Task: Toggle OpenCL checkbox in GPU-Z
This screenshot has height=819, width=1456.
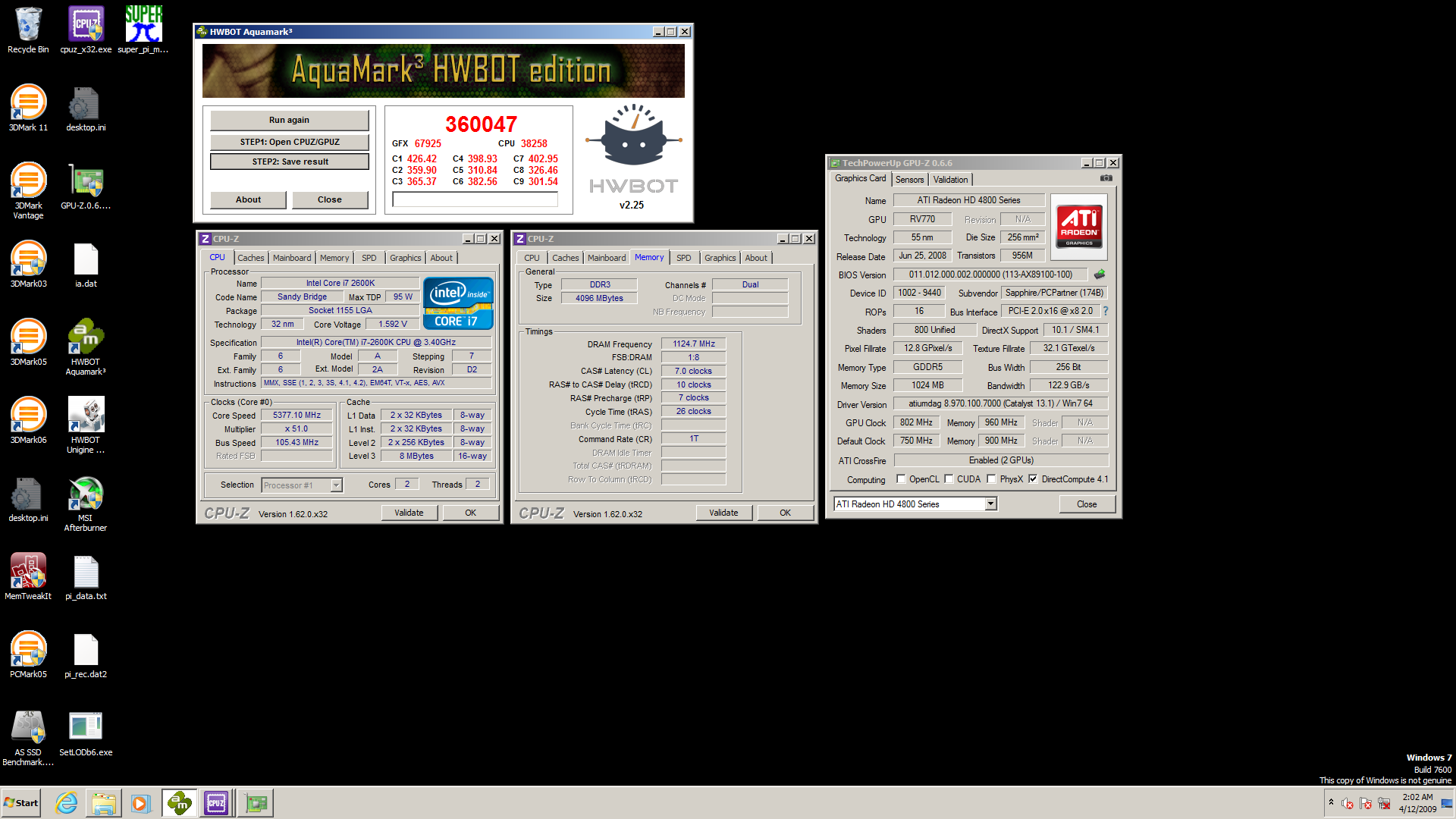Action: (901, 479)
